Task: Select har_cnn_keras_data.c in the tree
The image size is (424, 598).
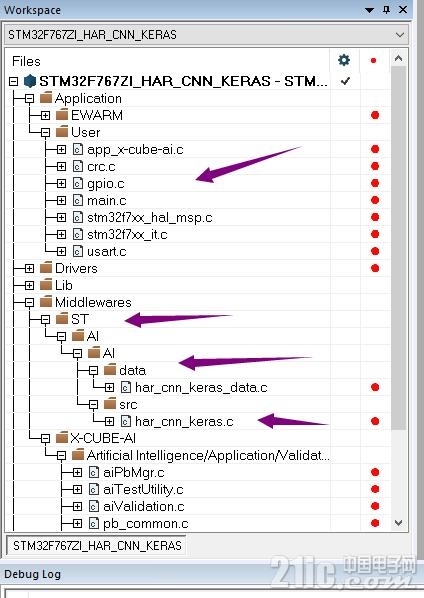Action: [x=201, y=387]
